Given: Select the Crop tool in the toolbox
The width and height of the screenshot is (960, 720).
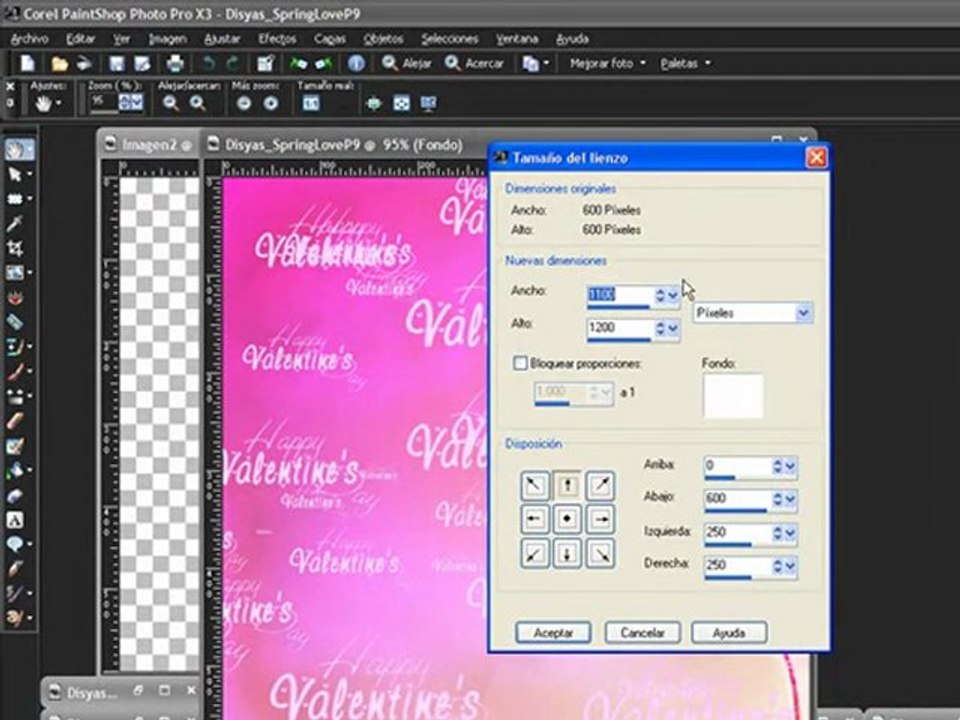Looking at the screenshot, I should pos(15,248).
